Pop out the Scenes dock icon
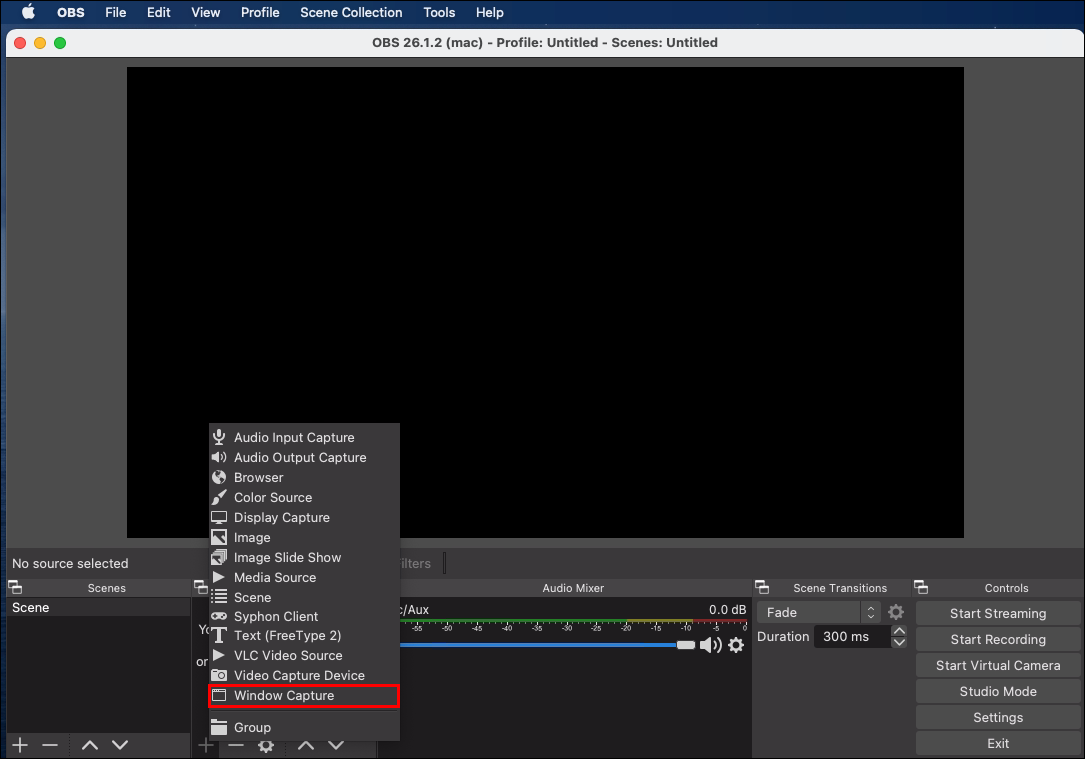This screenshot has height=759, width=1085. [15, 588]
